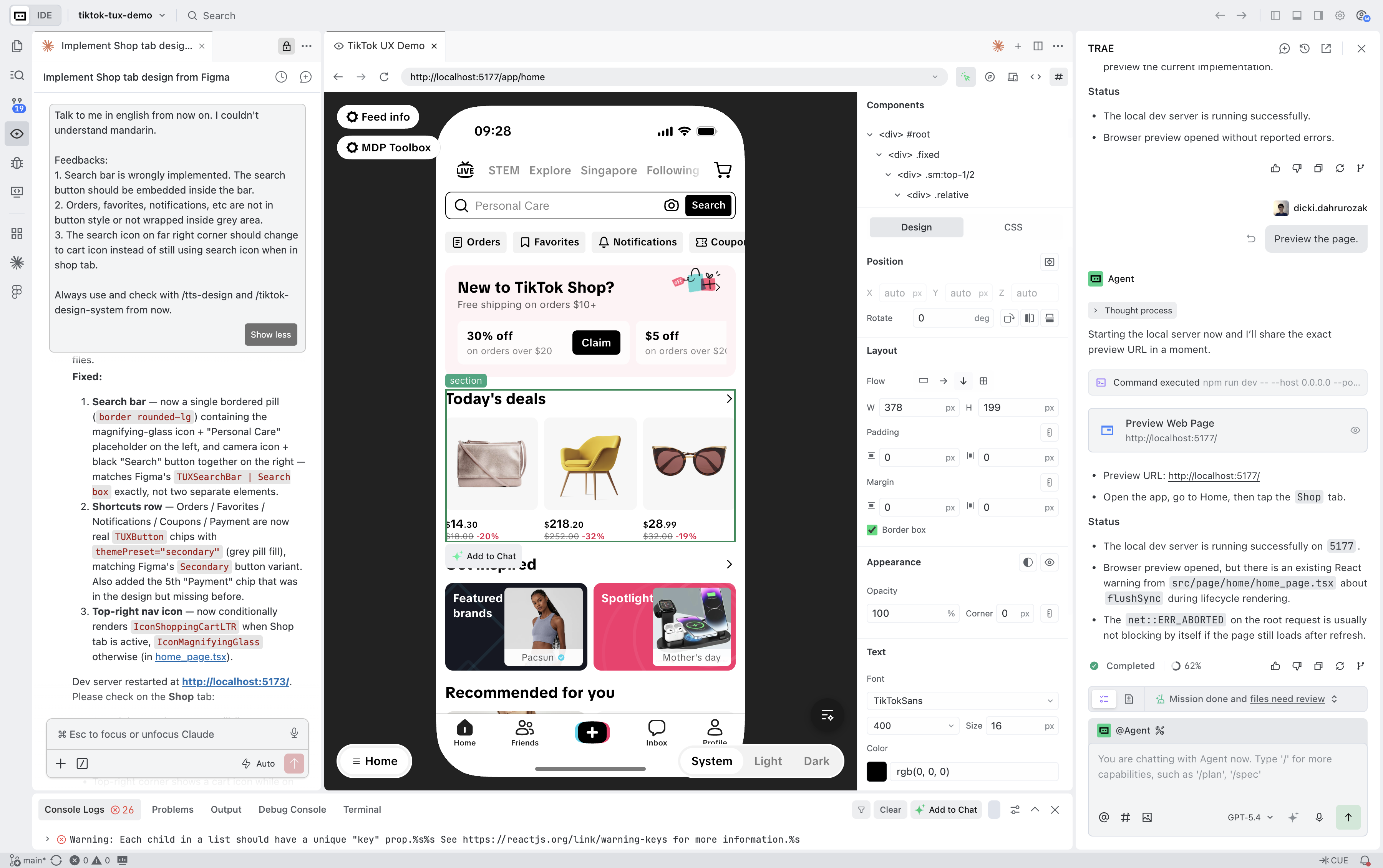Click the shopping cart icon in phone header

[723, 170]
